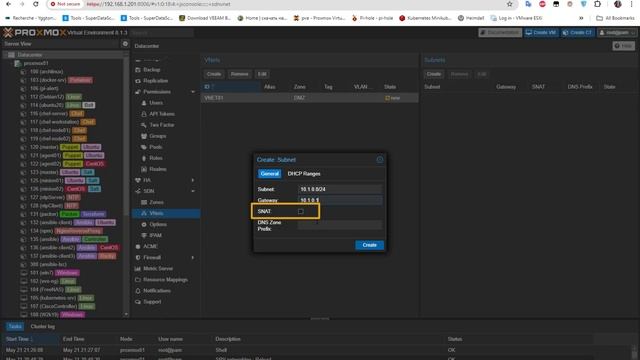Open the help icon in Create Subnet dialog

(380, 160)
